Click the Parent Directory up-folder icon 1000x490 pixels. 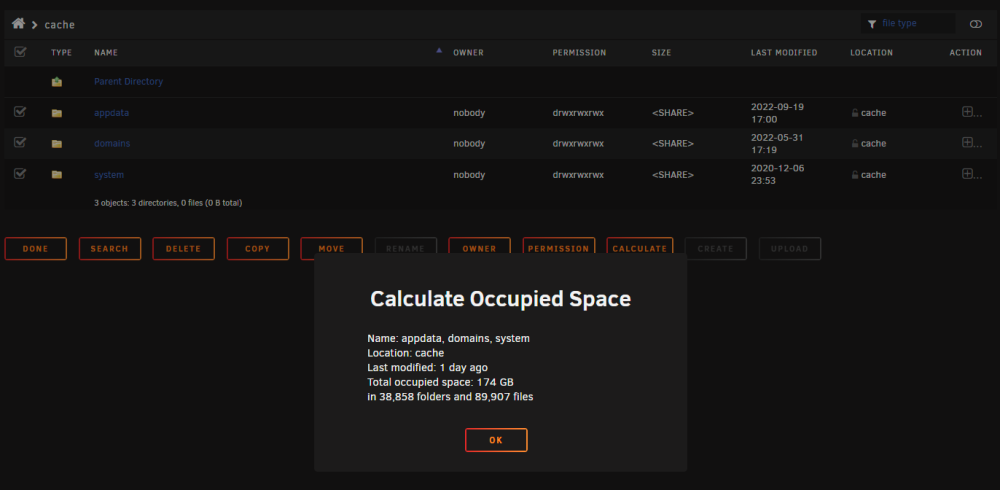[x=57, y=82]
